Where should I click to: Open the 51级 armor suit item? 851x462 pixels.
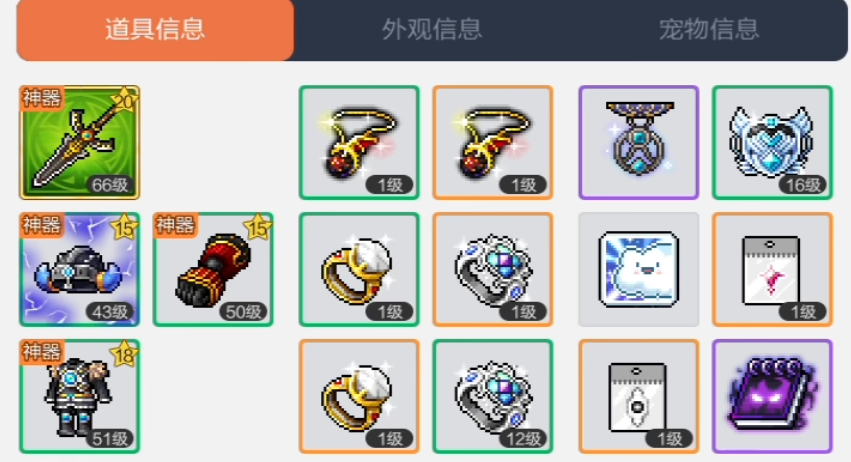[x=80, y=396]
